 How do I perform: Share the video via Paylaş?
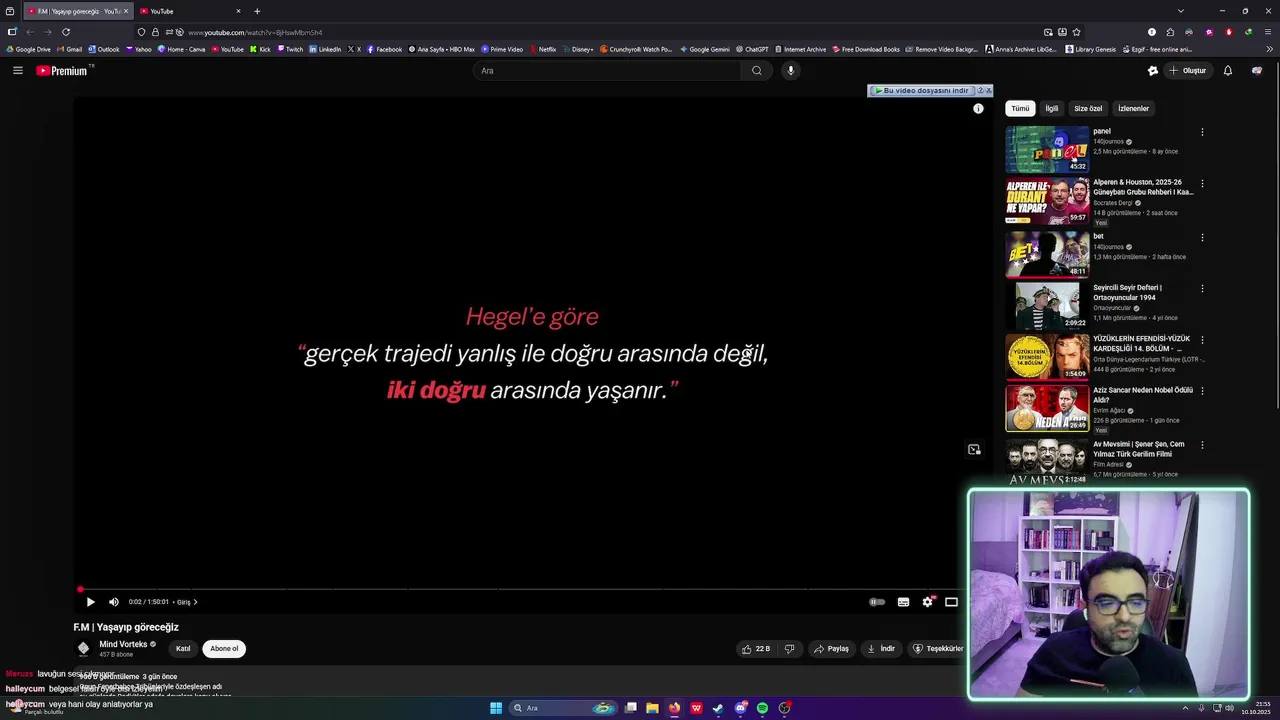point(831,649)
